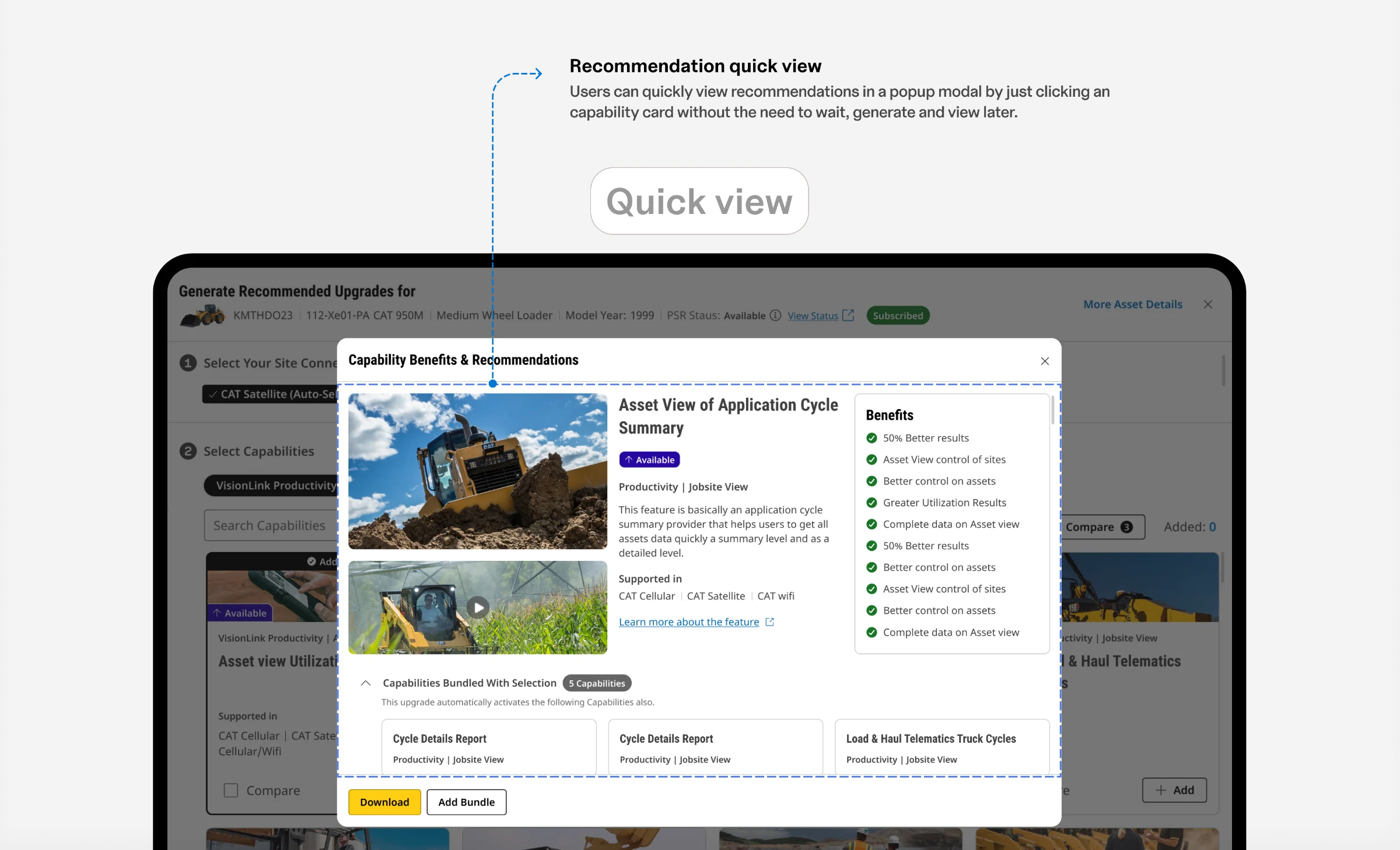The height and width of the screenshot is (850, 1400).
Task: Click the Greater Utilization Results check icon
Action: coord(871,503)
